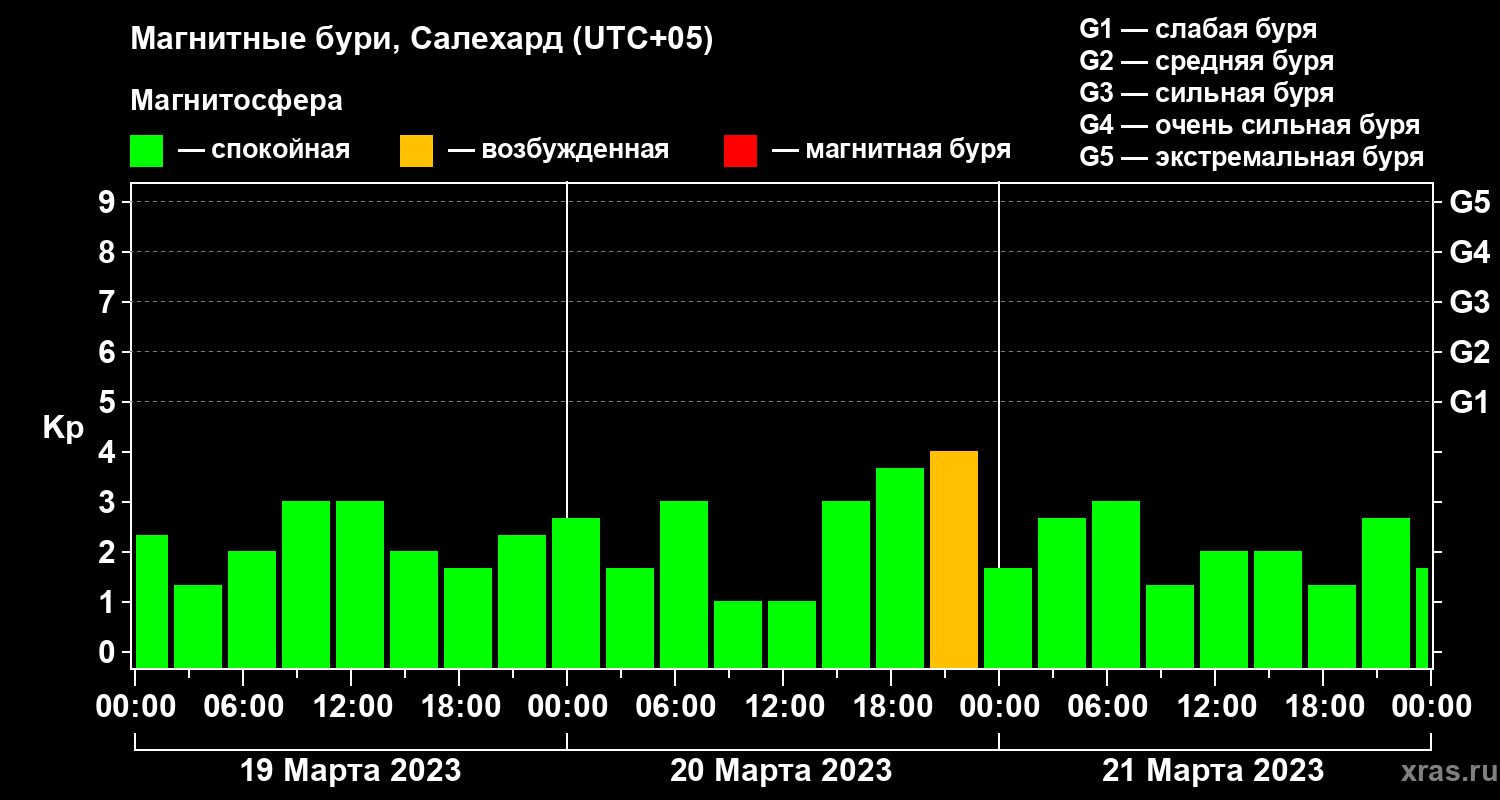
Task: Click the '20 Марта 2023' date label
Action: [781, 771]
